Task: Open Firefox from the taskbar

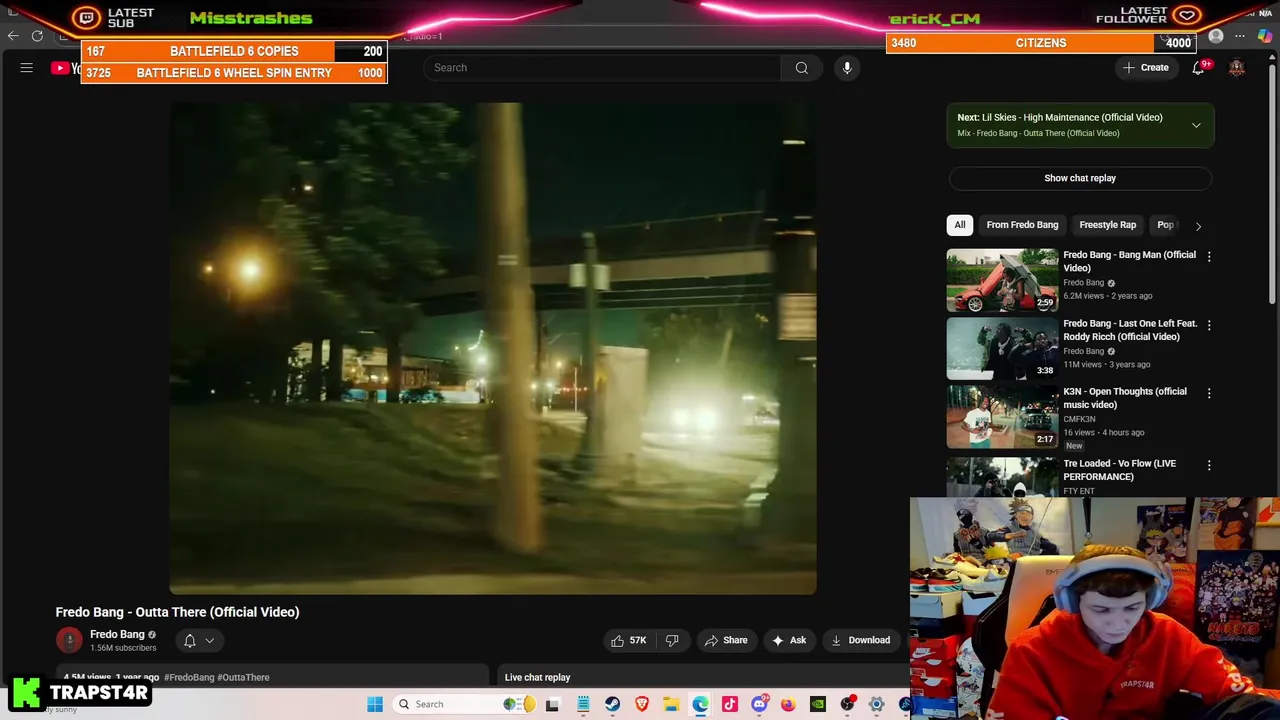Action: click(x=788, y=704)
